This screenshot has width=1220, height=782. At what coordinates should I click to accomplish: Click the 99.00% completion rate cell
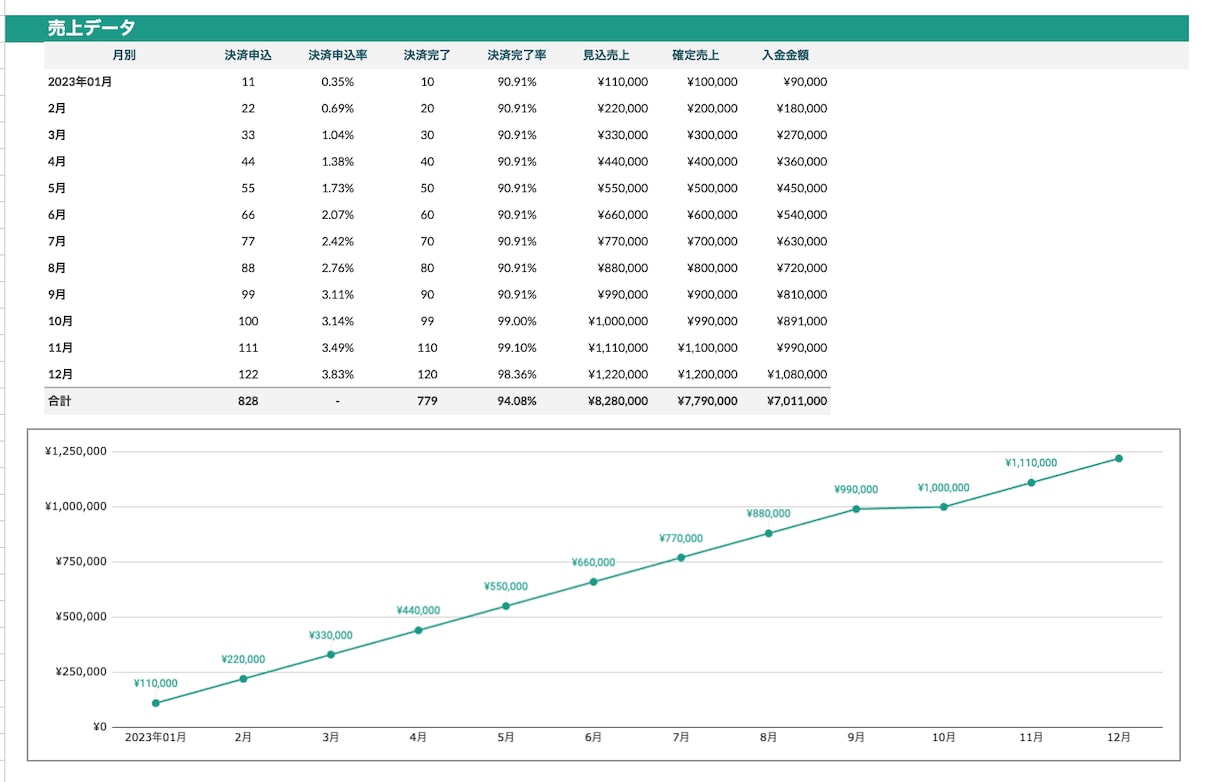517,321
